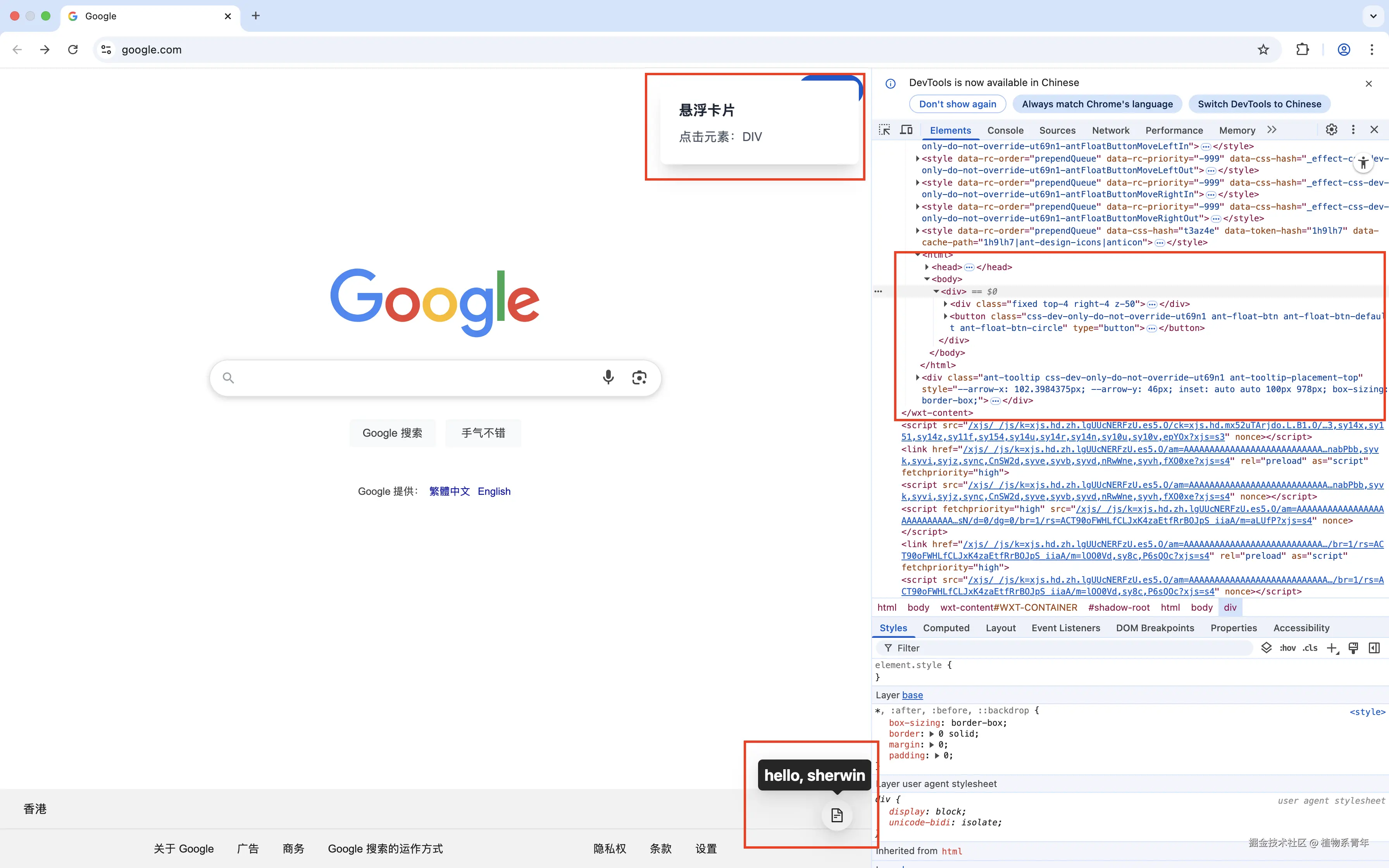Expand the border shorthand property triangle
The height and width of the screenshot is (868, 1389).
tap(932, 734)
